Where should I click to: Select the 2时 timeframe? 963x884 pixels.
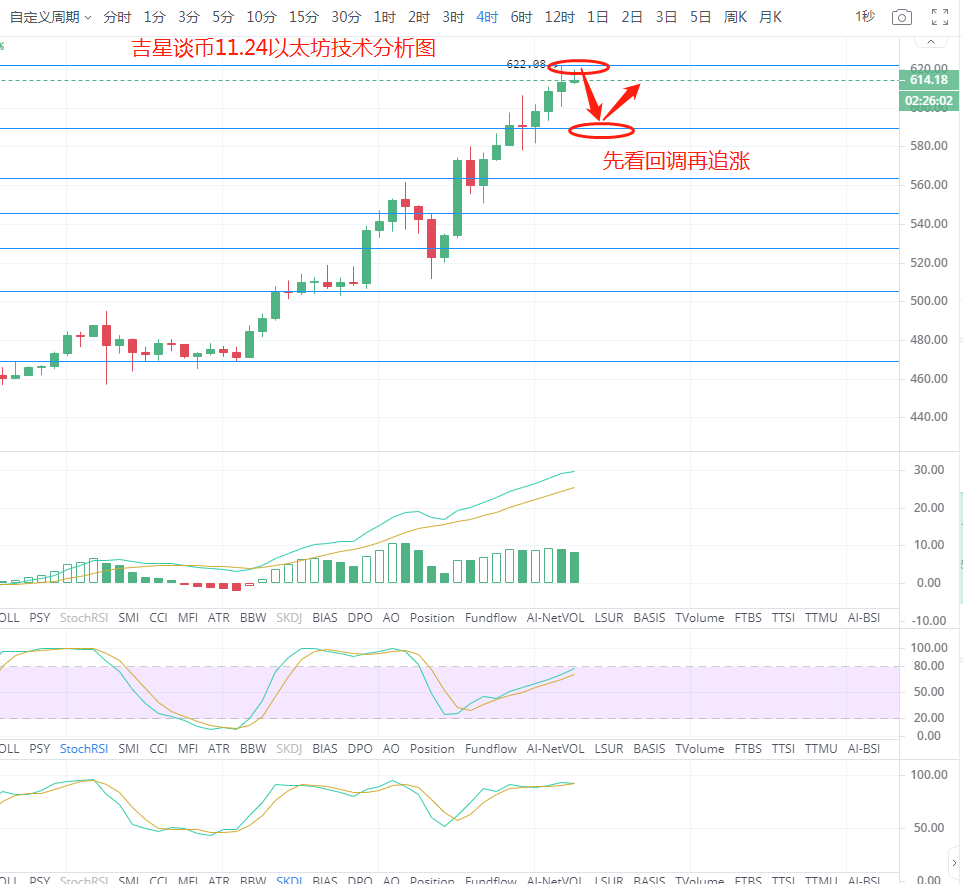coord(419,17)
